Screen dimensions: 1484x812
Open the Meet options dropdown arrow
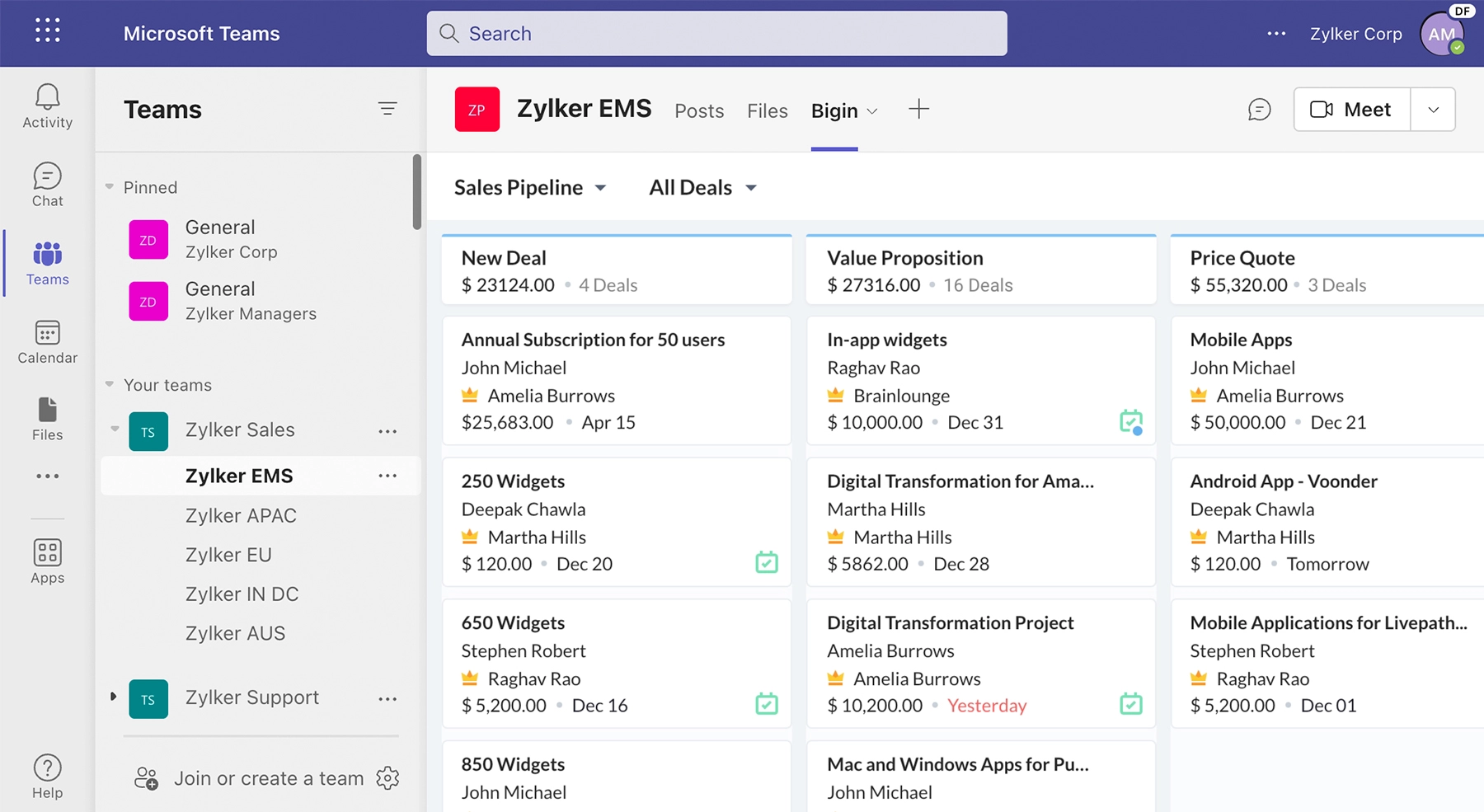1433,110
